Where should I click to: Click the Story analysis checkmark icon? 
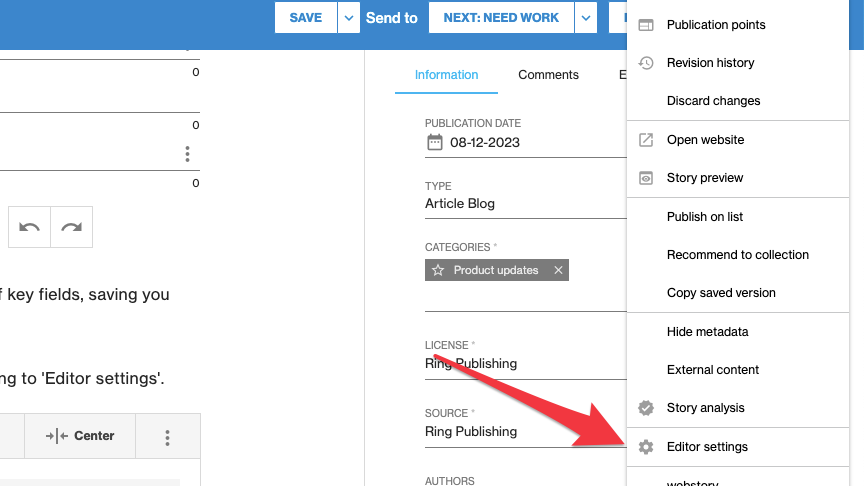(646, 408)
